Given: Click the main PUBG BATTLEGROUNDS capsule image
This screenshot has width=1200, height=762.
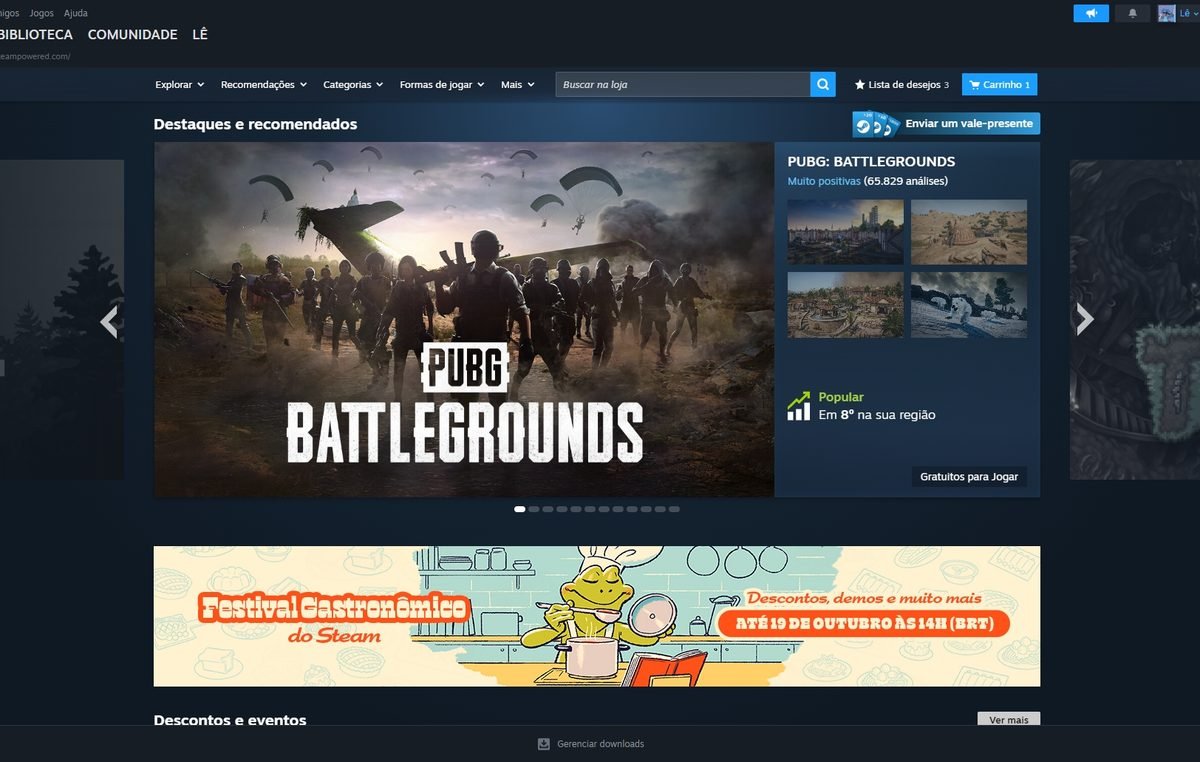Looking at the screenshot, I should pos(464,320).
